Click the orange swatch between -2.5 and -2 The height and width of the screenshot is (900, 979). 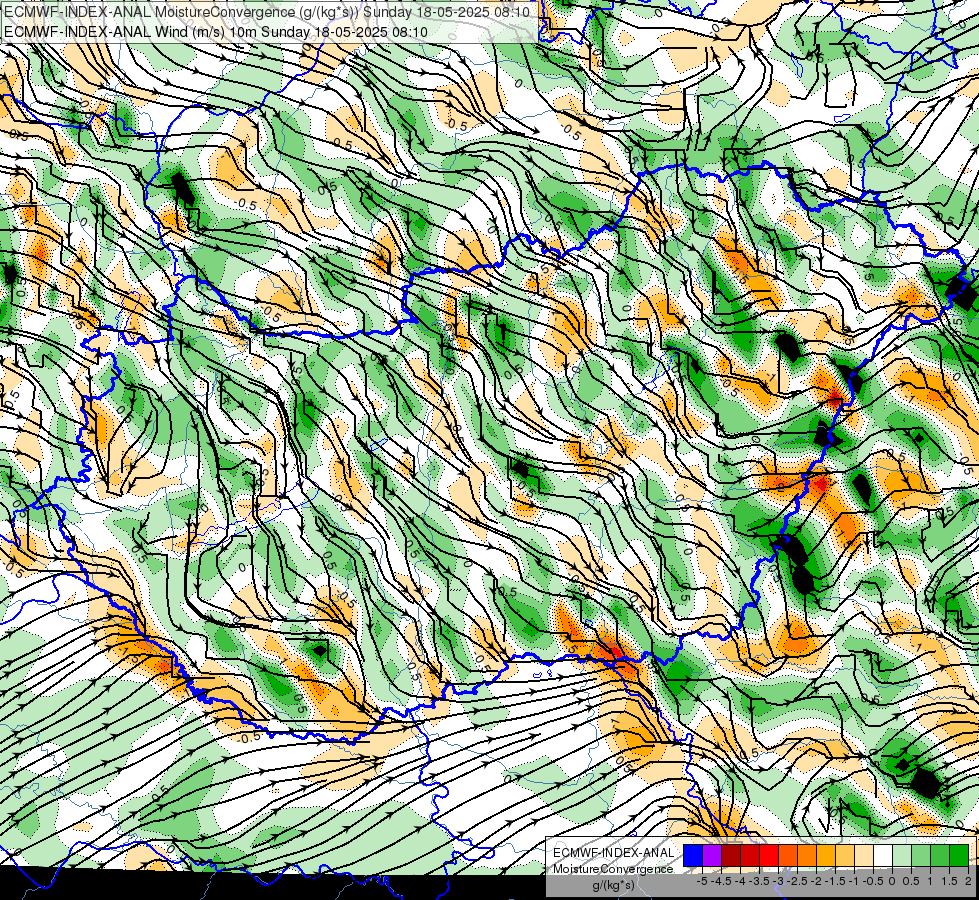tap(807, 856)
